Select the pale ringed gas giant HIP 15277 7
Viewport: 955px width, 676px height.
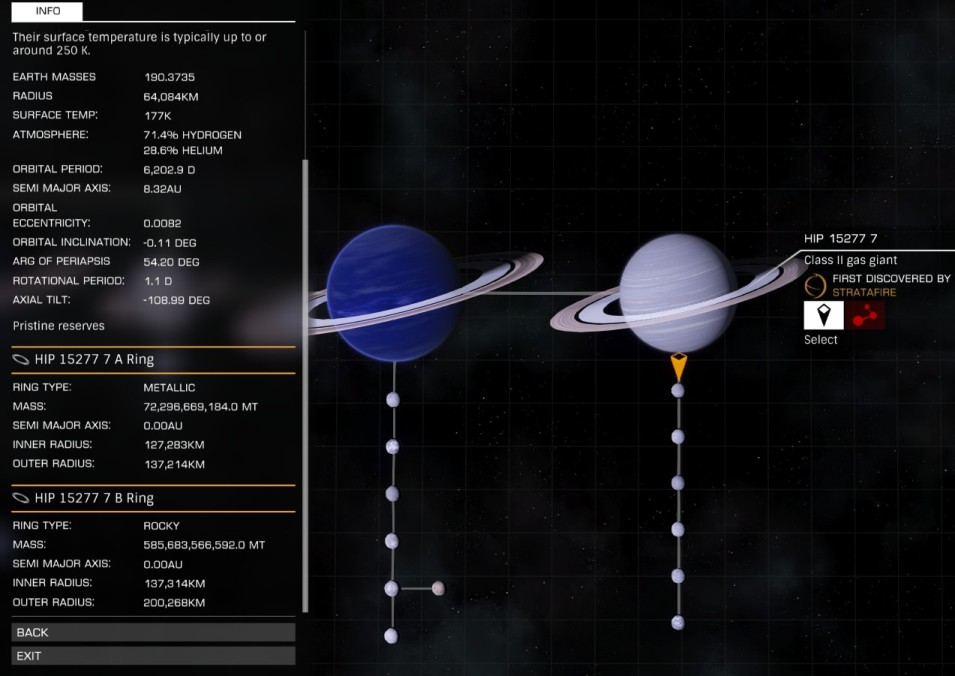point(678,293)
